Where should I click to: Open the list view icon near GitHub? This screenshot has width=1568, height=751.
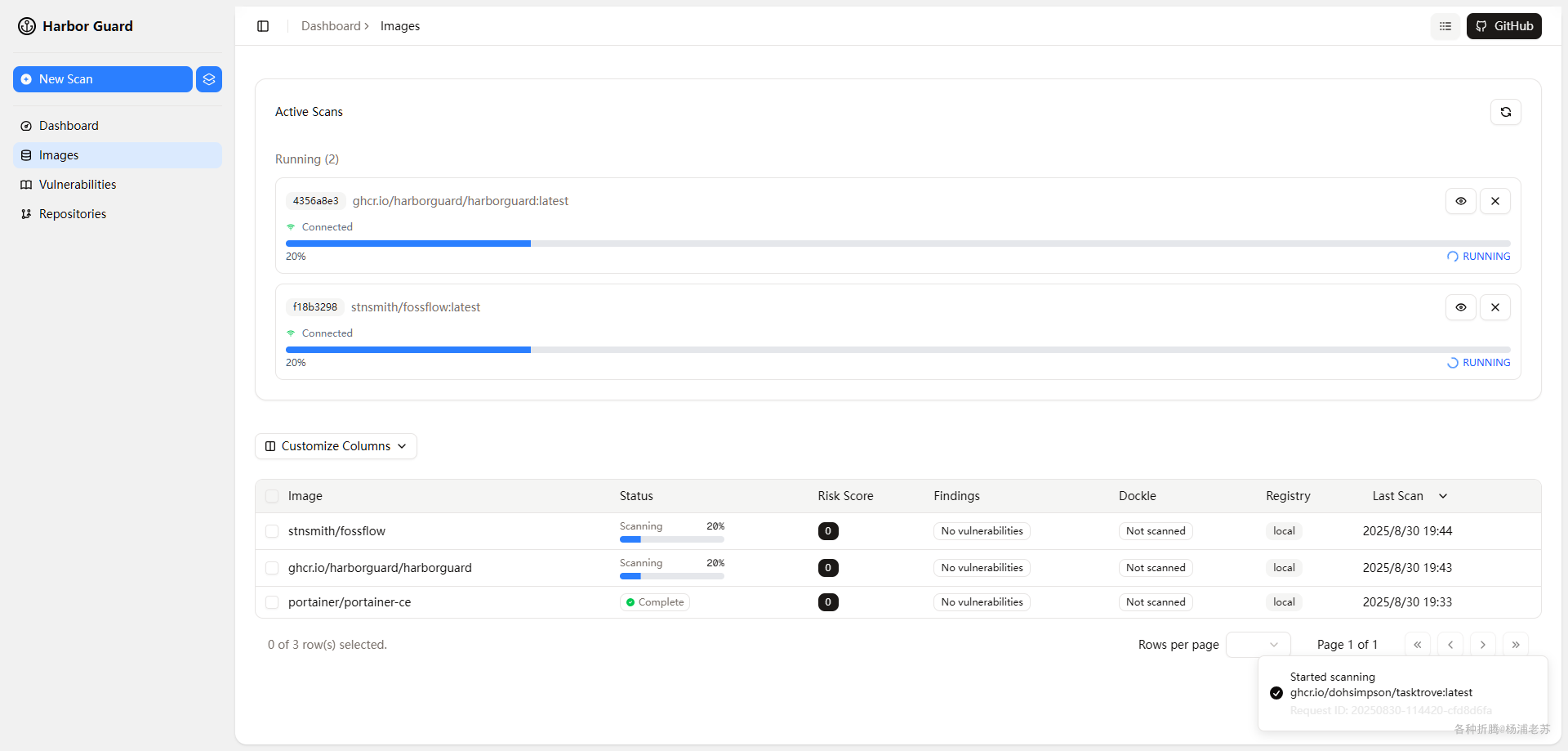1445,26
